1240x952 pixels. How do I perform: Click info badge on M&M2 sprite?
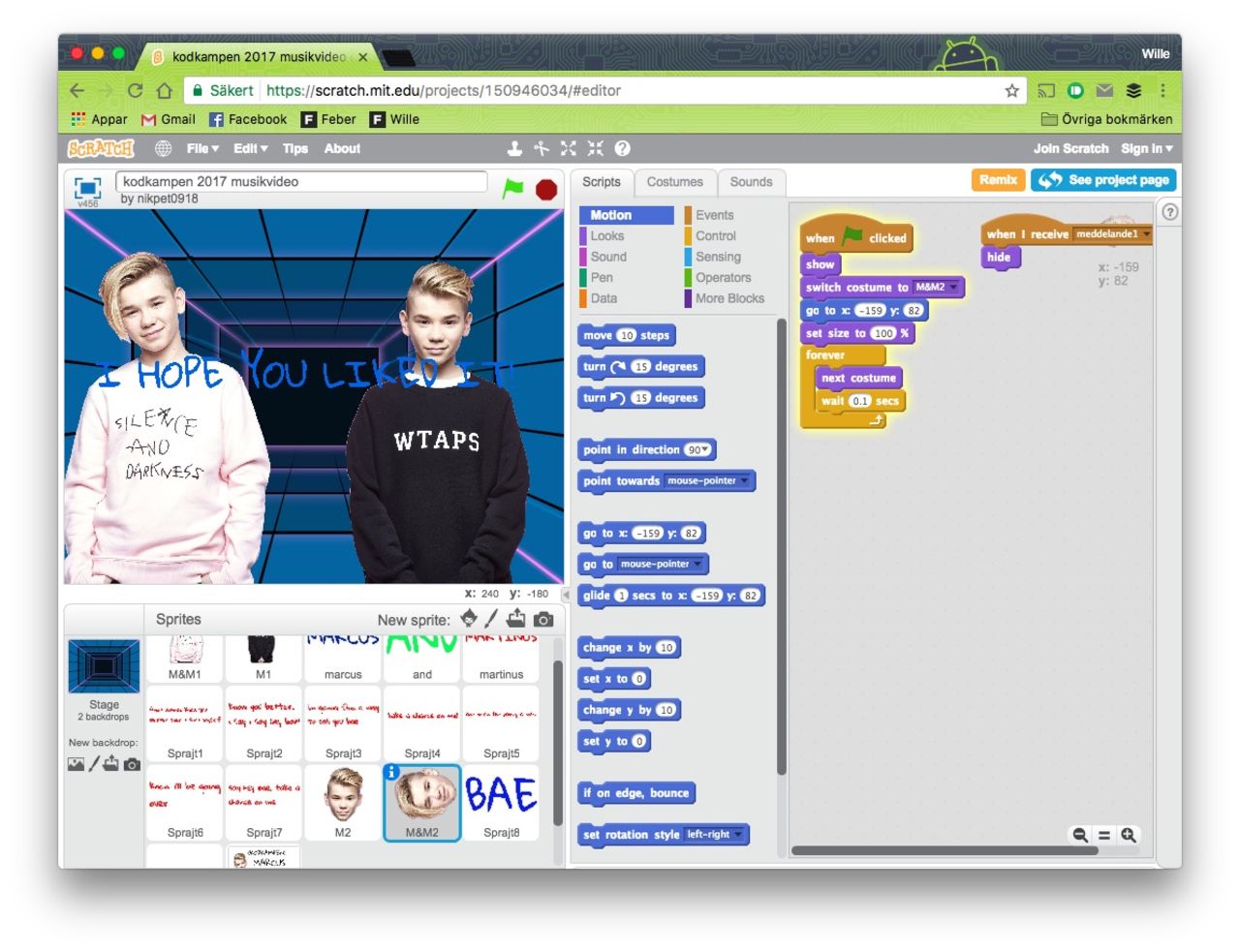[391, 772]
